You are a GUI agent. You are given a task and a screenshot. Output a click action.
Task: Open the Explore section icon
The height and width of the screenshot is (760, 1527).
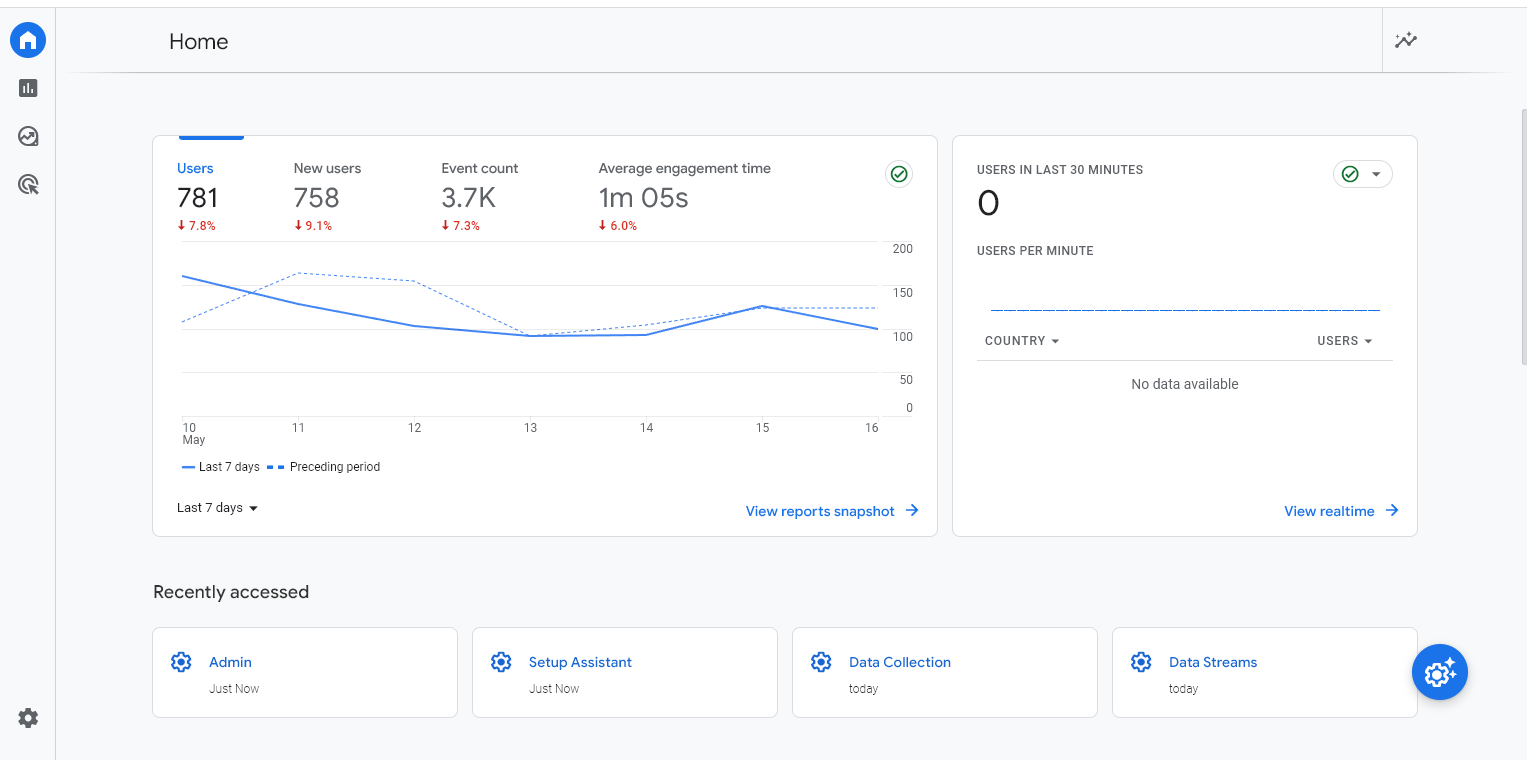(27, 136)
